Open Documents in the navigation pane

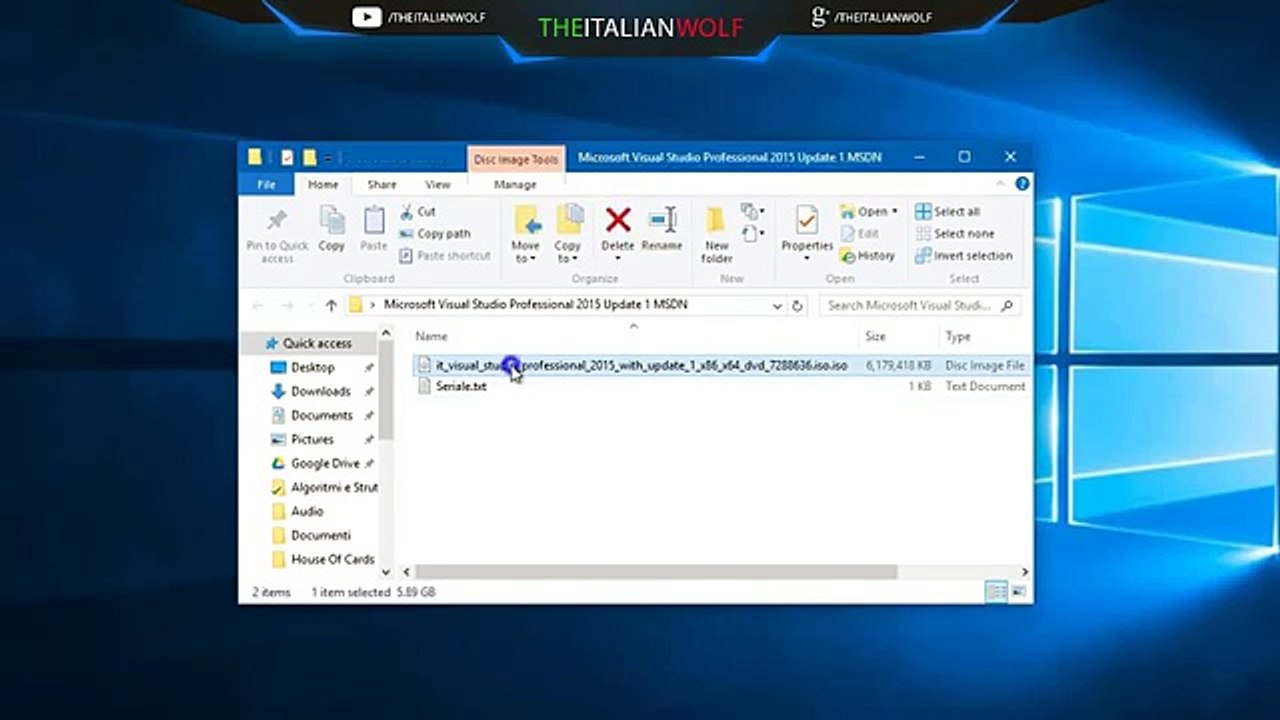[x=321, y=415]
